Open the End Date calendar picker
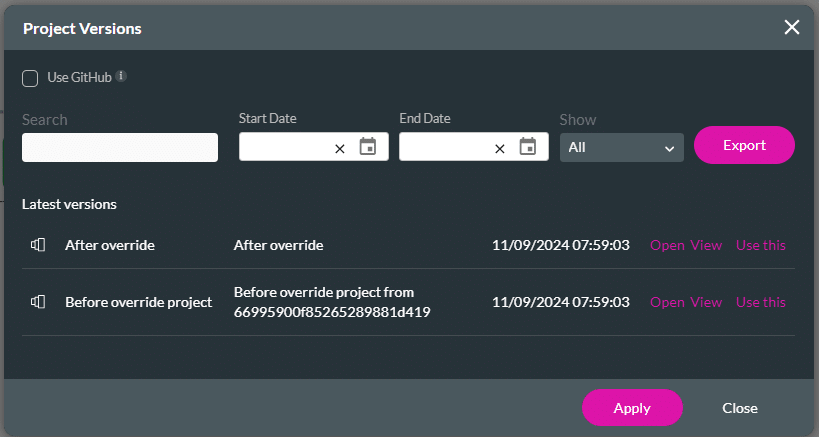Viewport: 819px width, 437px height. pyautogui.click(x=527, y=147)
